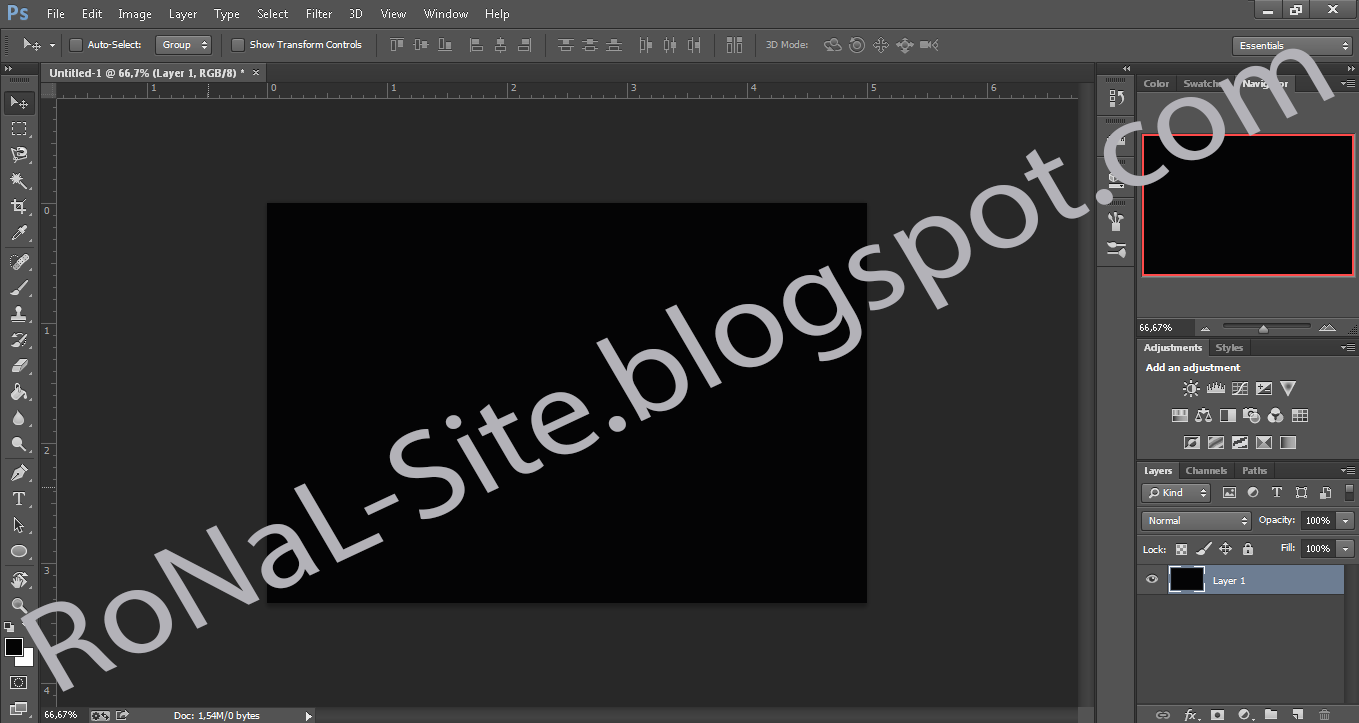This screenshot has height=723, width=1359.
Task: Click the Delete layer trash icon
Action: [1324, 715]
